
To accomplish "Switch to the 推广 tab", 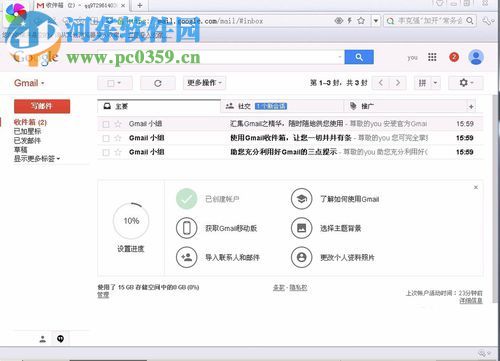I will coord(405,106).
